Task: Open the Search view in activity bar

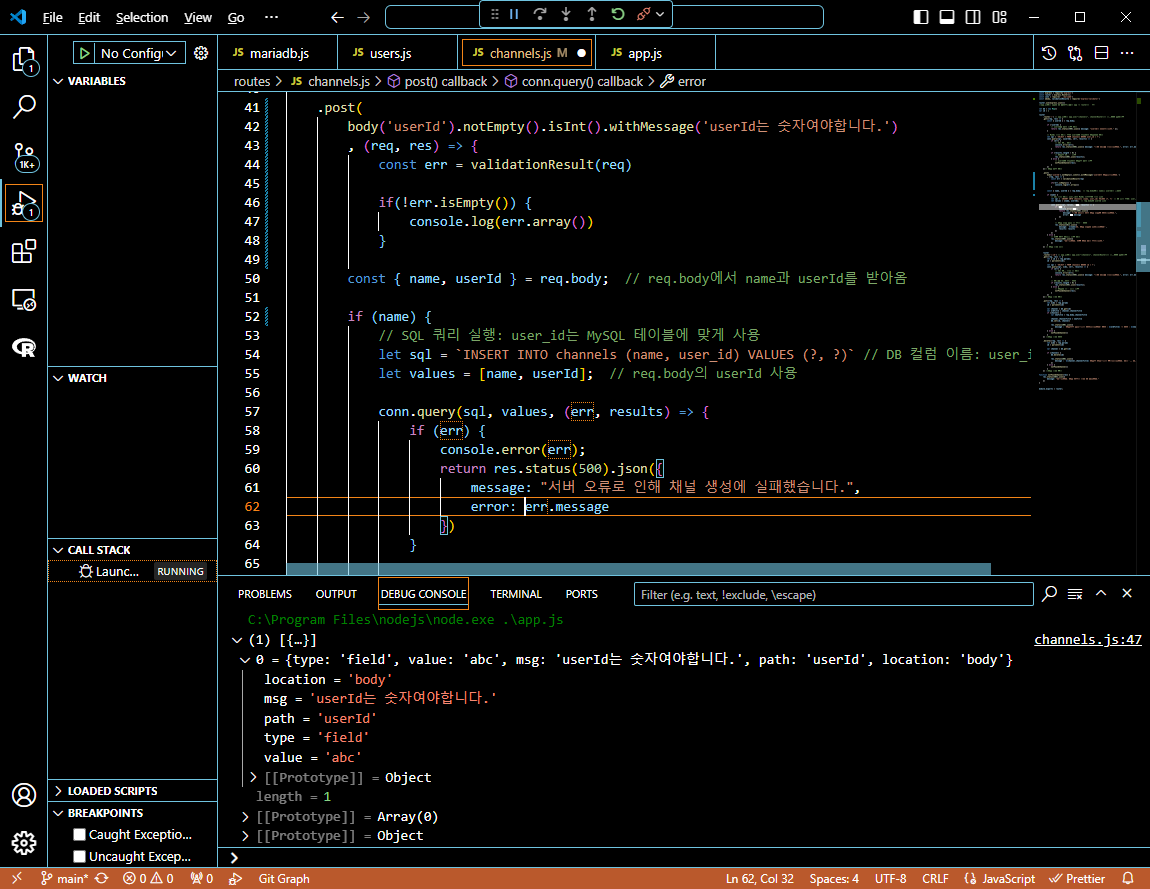Action: tap(24, 107)
